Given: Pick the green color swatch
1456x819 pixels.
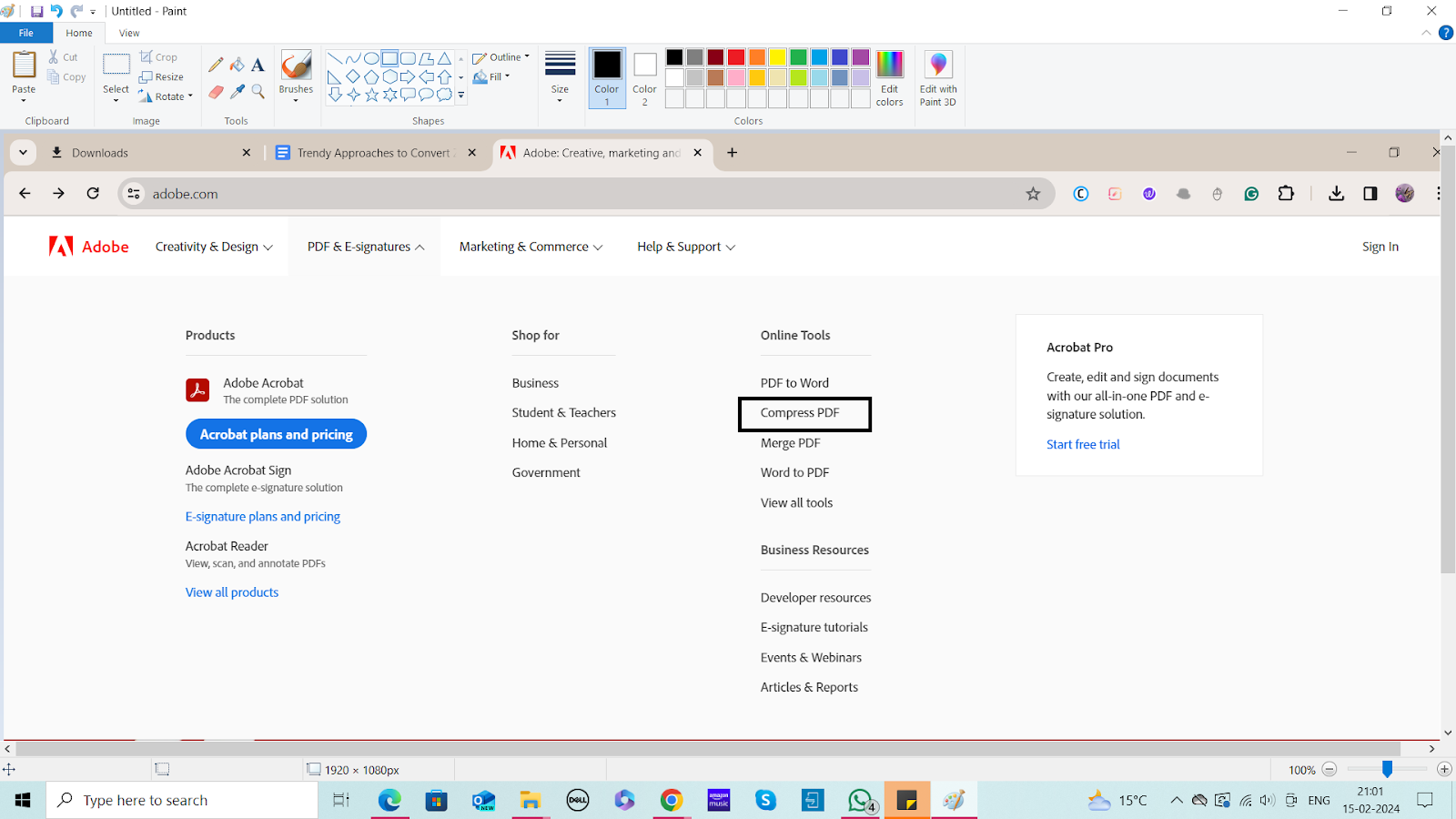Looking at the screenshot, I should pos(798,57).
